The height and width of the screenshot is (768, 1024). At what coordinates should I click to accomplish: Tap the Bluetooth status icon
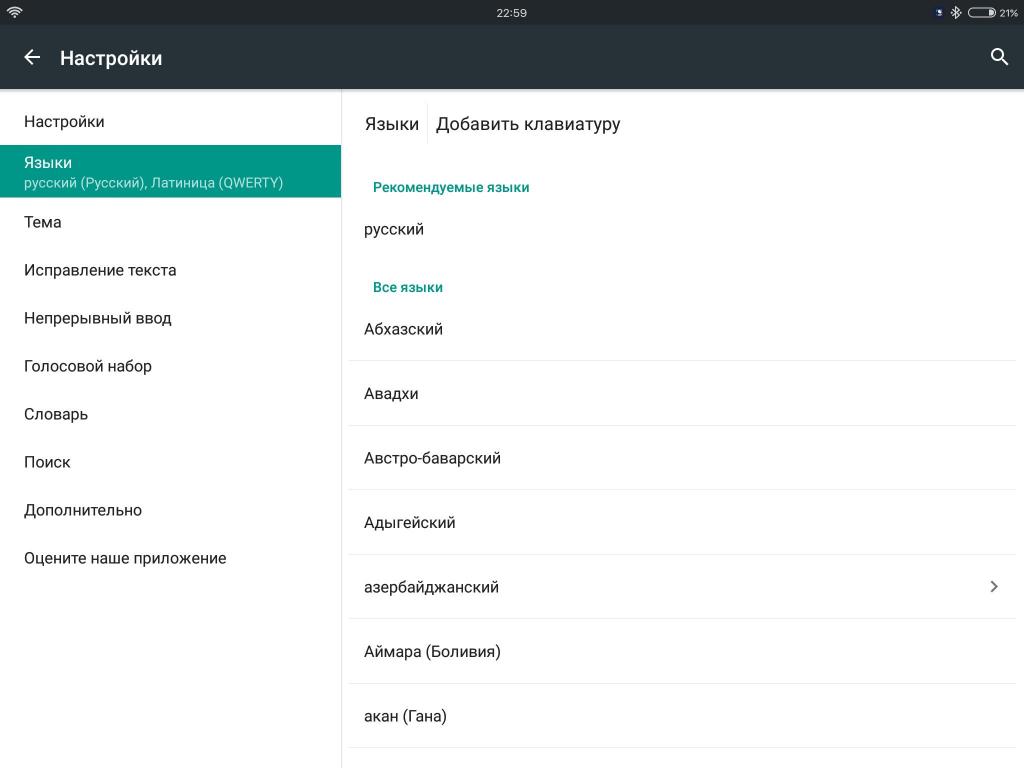coord(955,12)
